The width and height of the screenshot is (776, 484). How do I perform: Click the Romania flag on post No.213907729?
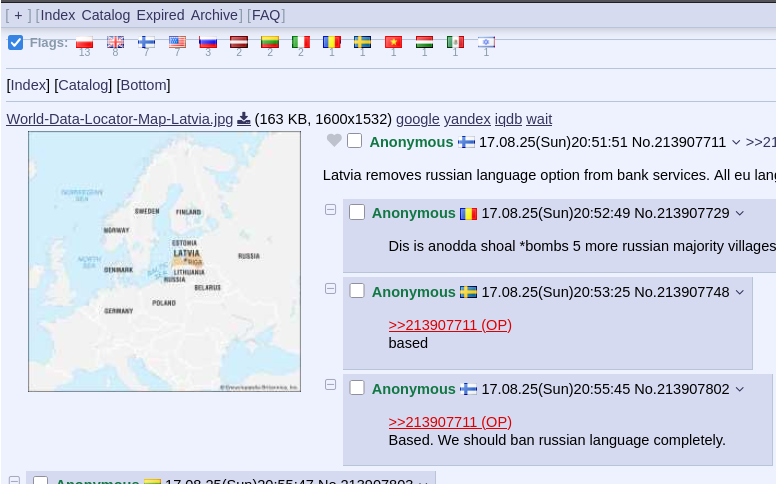coord(468,214)
